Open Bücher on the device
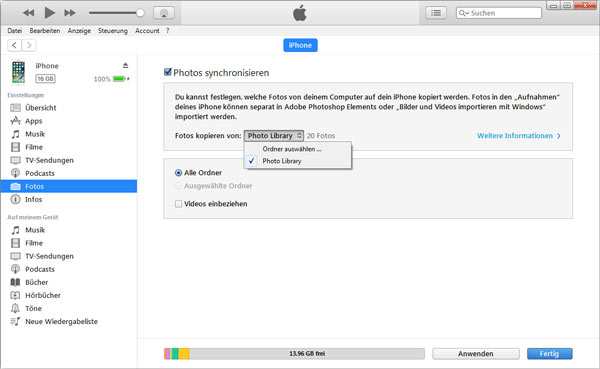This screenshot has width=600, height=369. point(69,282)
